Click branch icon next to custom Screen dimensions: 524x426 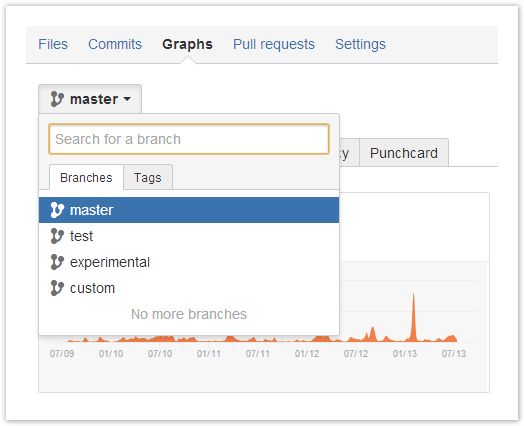pyautogui.click(x=57, y=288)
